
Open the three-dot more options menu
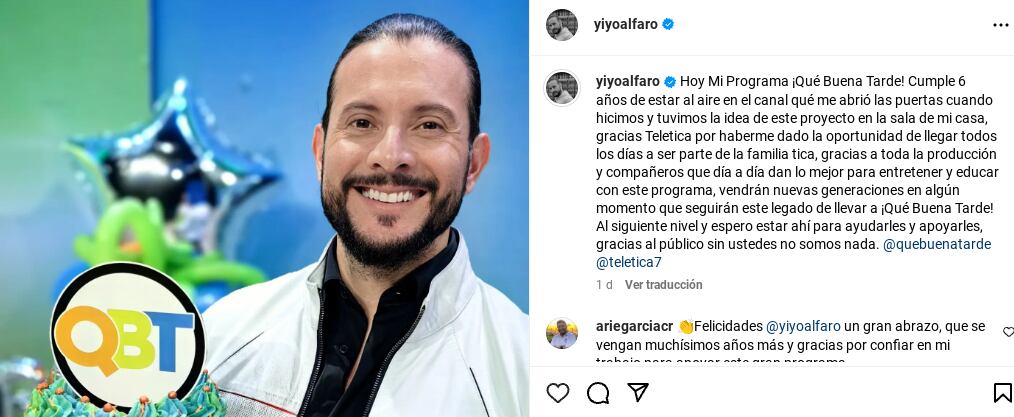coord(1000,25)
